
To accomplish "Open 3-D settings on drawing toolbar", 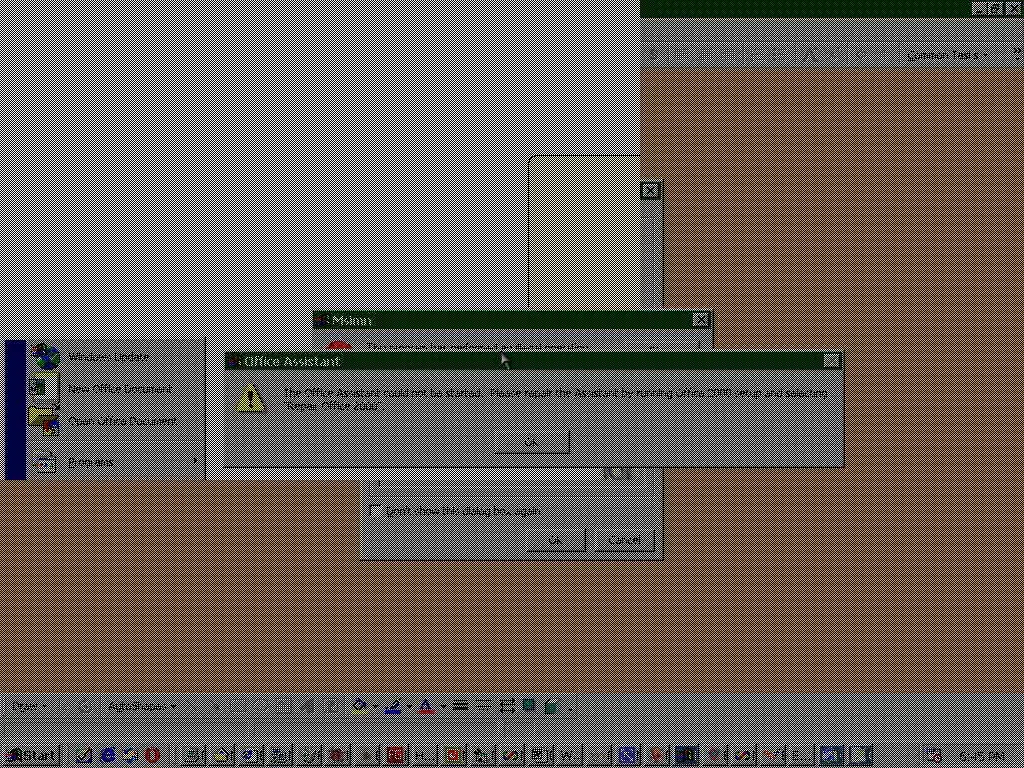I will pos(551,706).
